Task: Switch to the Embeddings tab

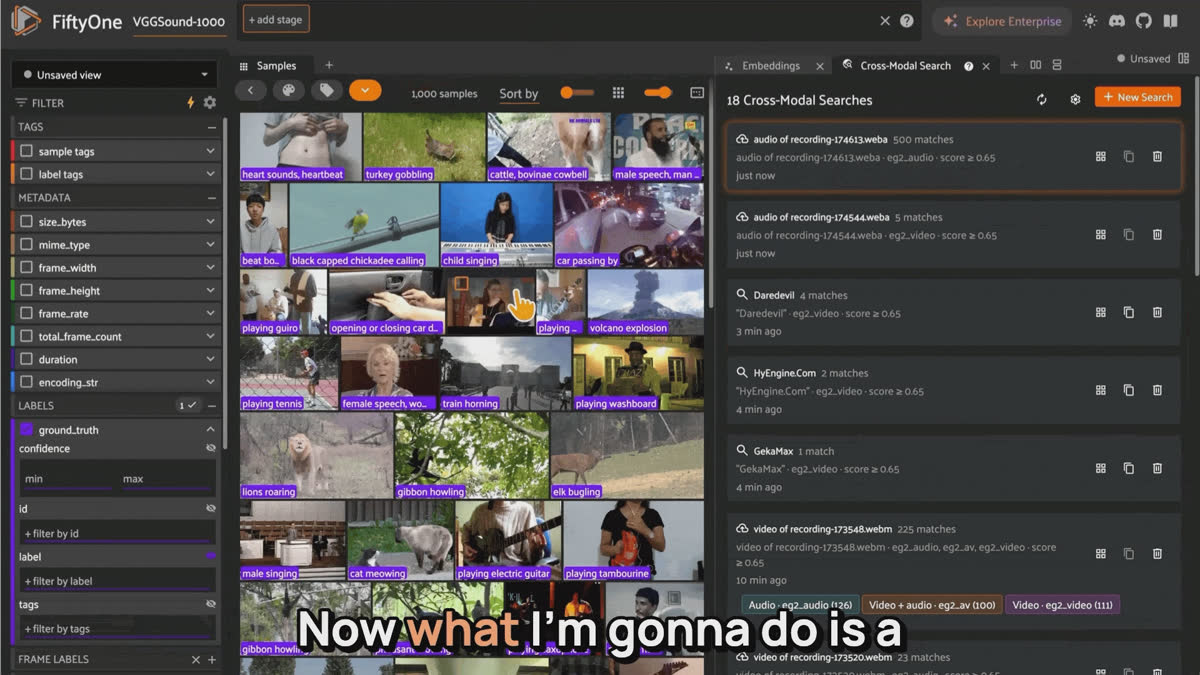Action: 770,66
